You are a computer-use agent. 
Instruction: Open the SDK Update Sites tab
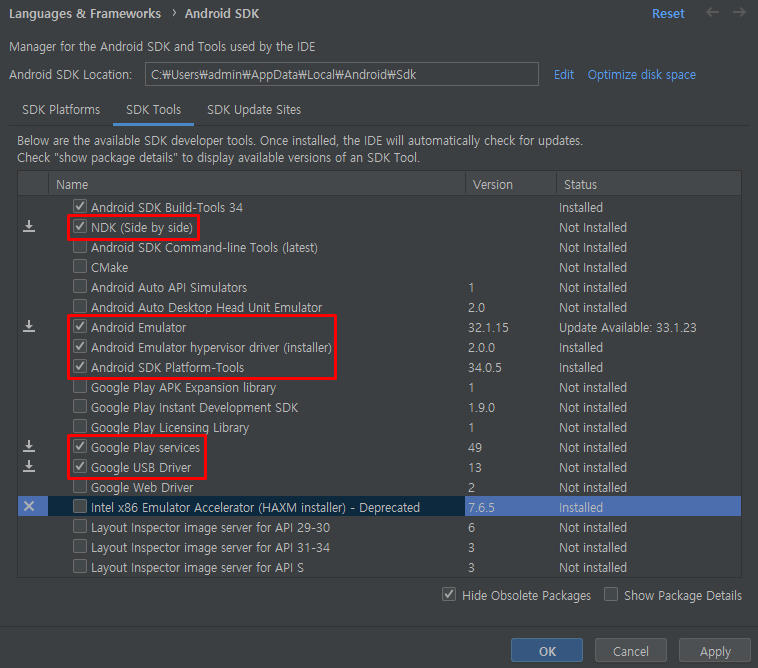[x=254, y=110]
